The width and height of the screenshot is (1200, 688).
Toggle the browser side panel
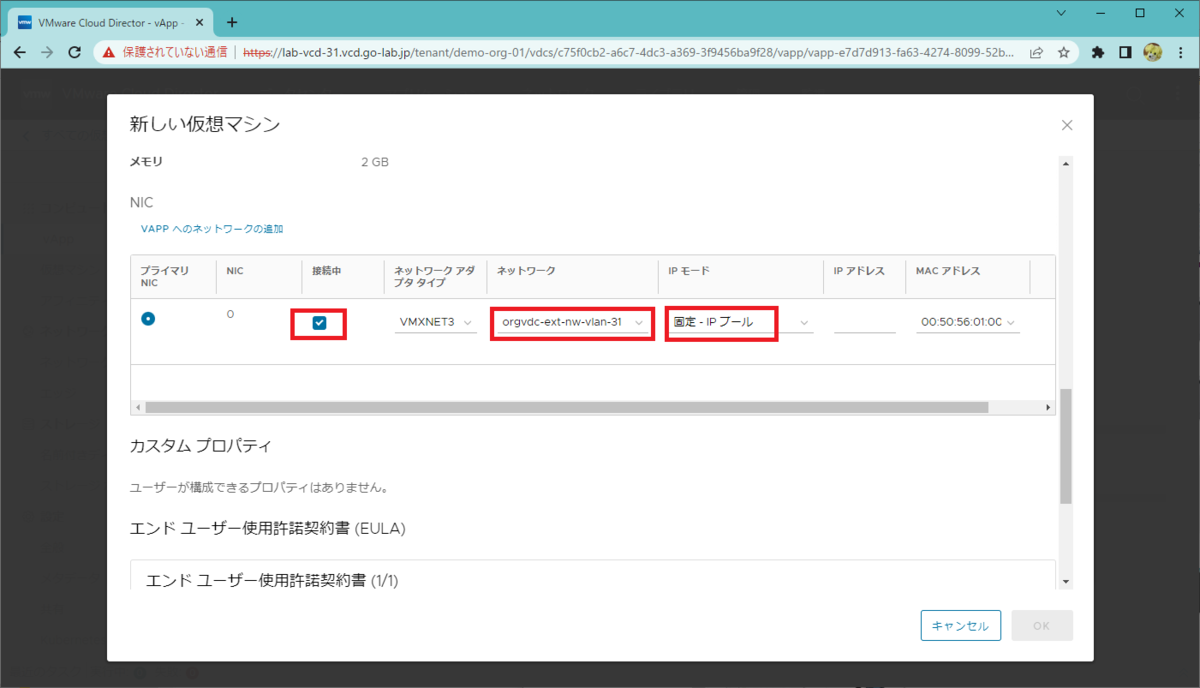pos(1125,52)
